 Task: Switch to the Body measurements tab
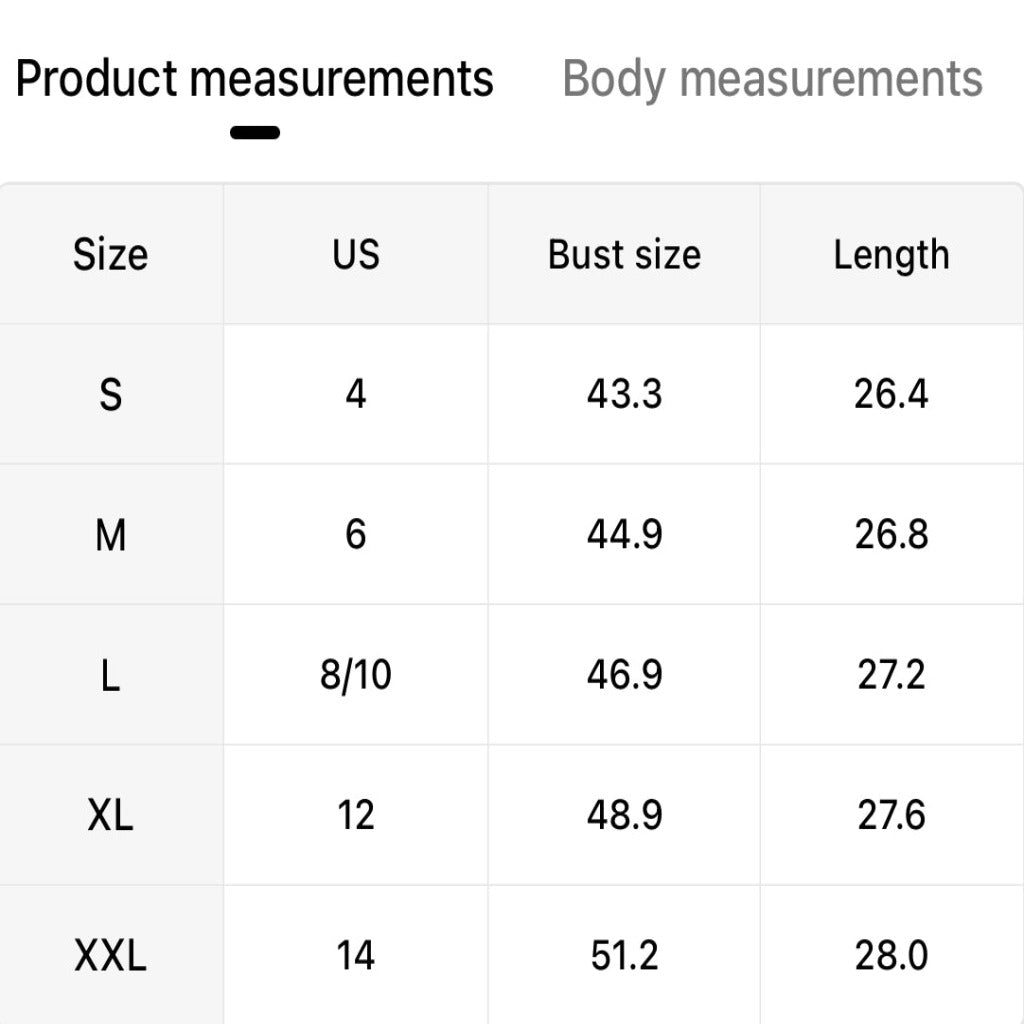pos(772,80)
